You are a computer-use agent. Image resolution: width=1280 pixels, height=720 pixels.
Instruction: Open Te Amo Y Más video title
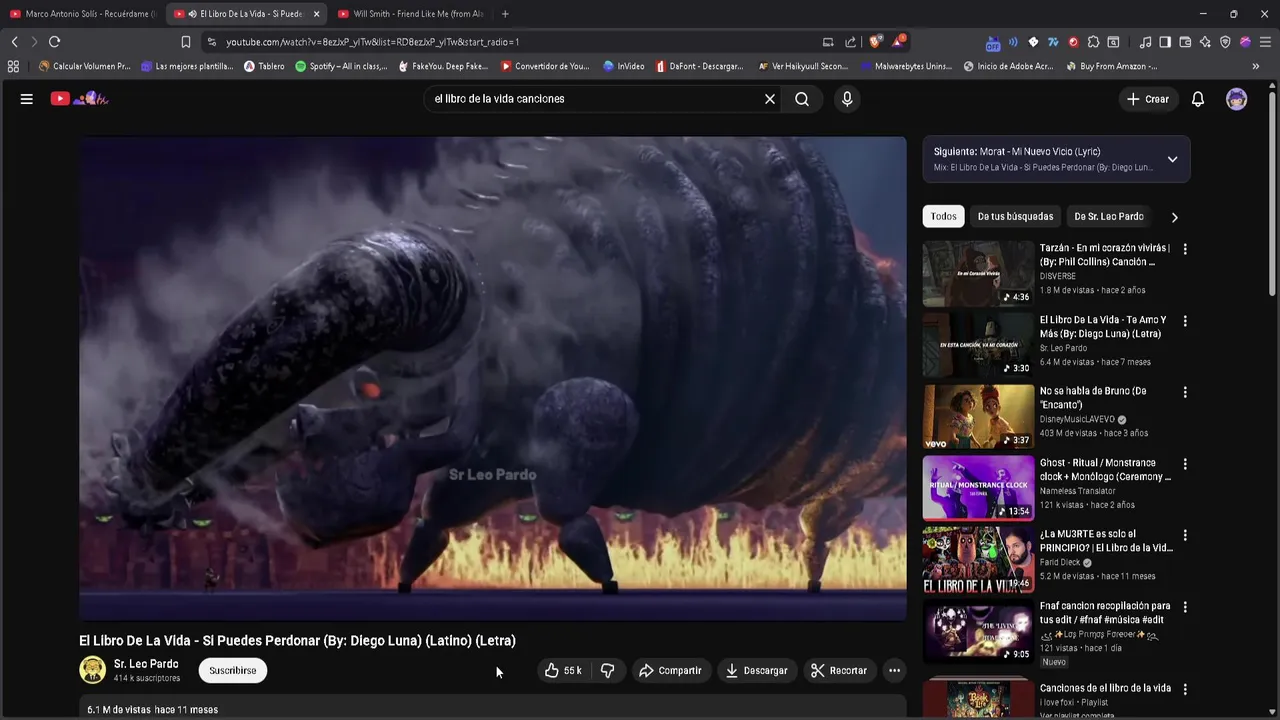coord(1103,327)
